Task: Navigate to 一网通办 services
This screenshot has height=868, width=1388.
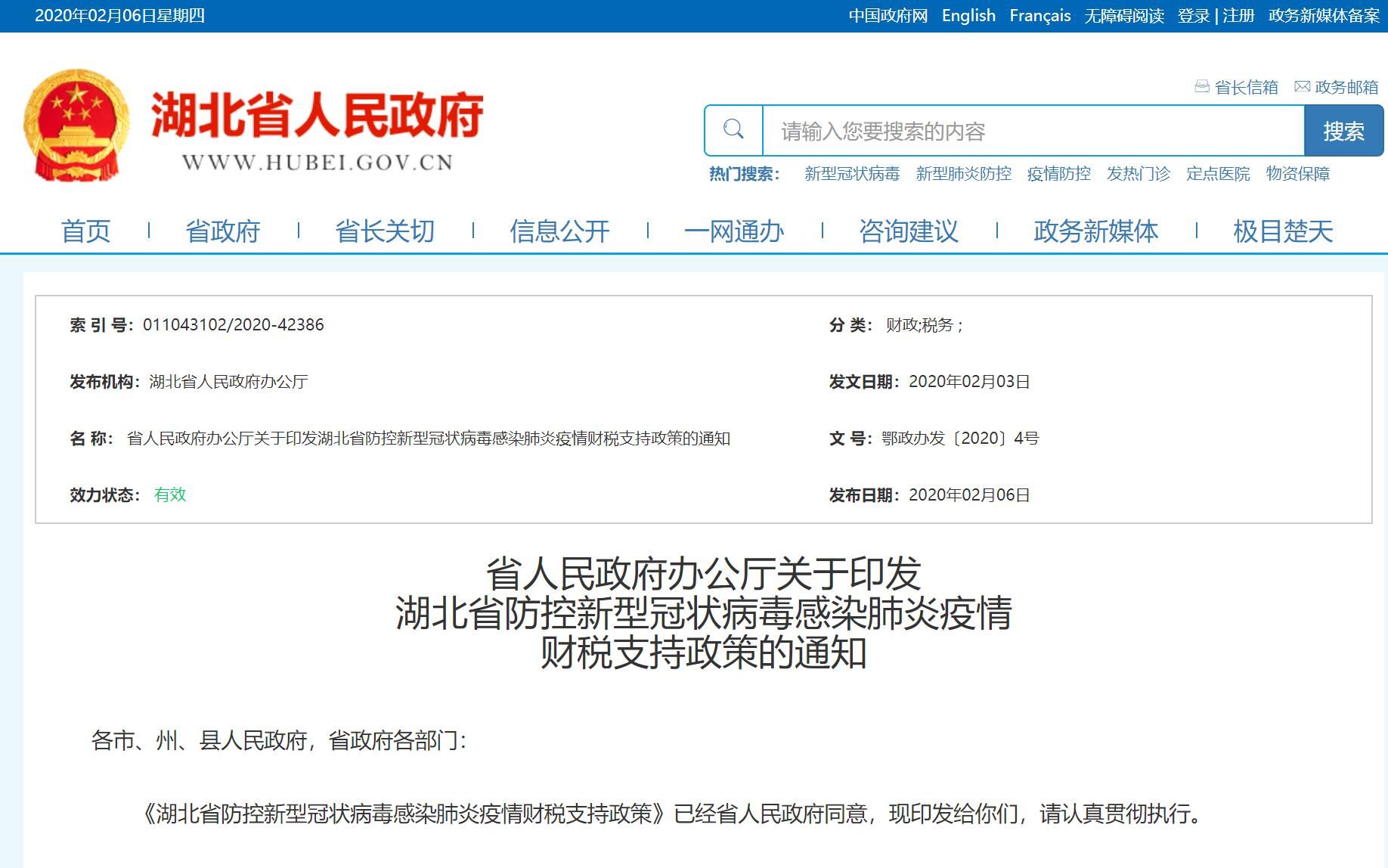Action: [733, 231]
